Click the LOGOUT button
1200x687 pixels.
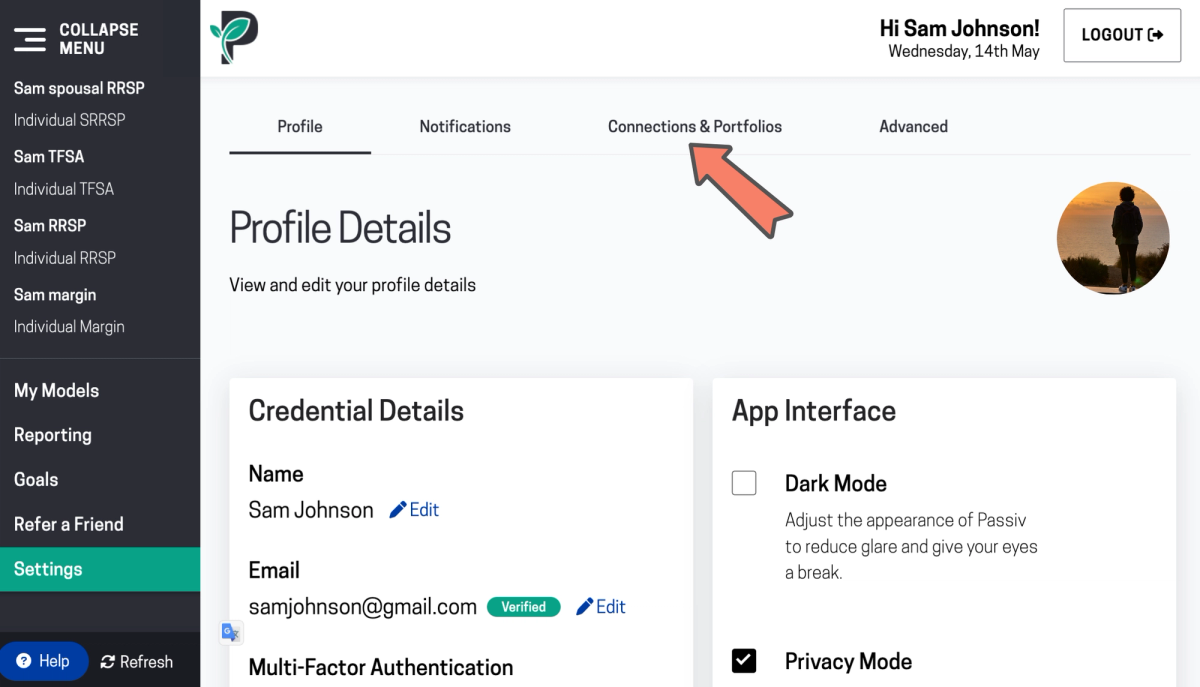1122,34
